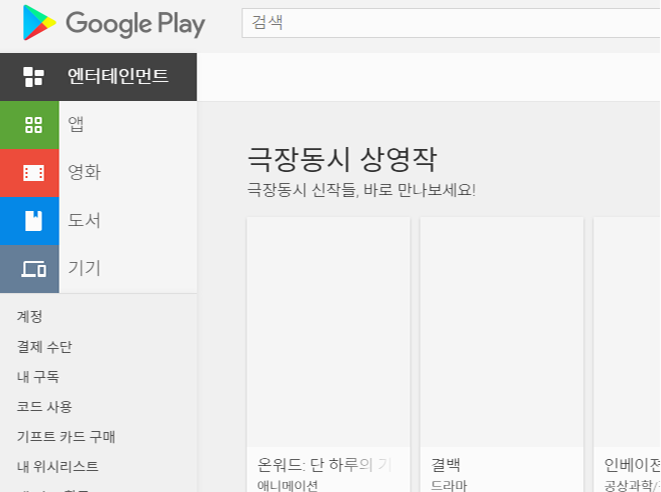Go to the 앱 section
661x492 pixels.
point(76,124)
